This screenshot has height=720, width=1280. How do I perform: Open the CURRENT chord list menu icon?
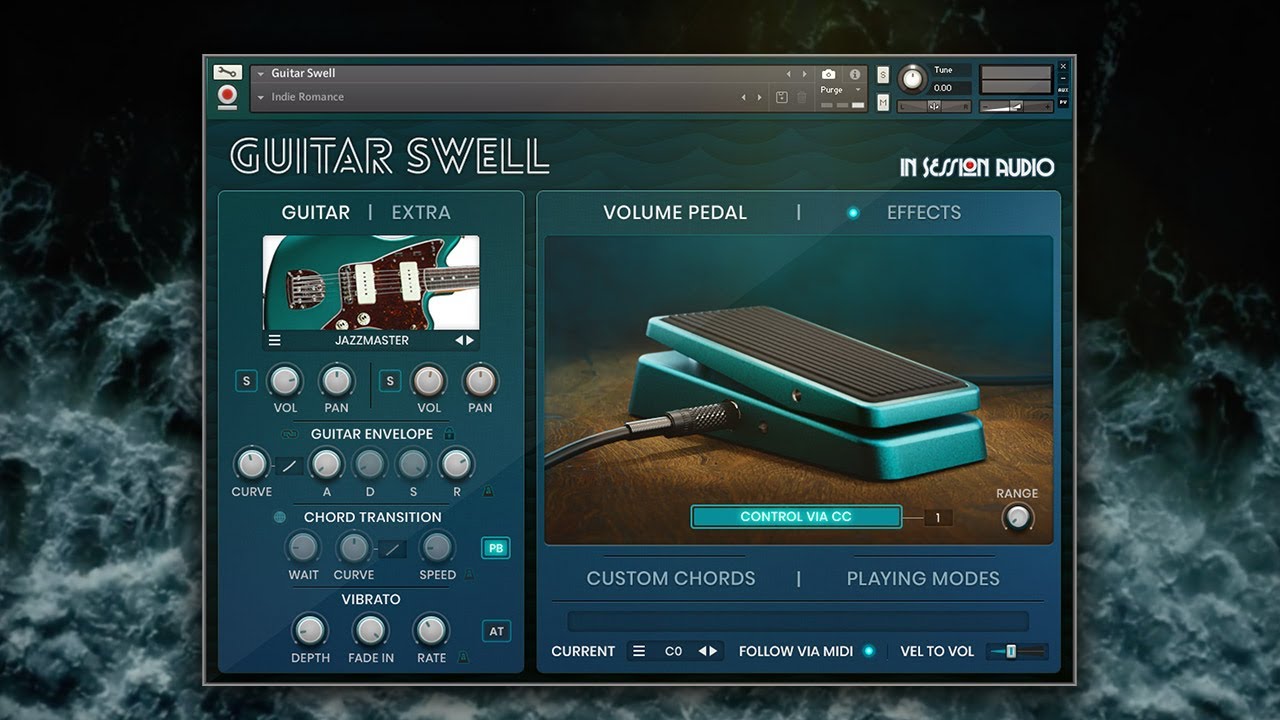point(638,651)
